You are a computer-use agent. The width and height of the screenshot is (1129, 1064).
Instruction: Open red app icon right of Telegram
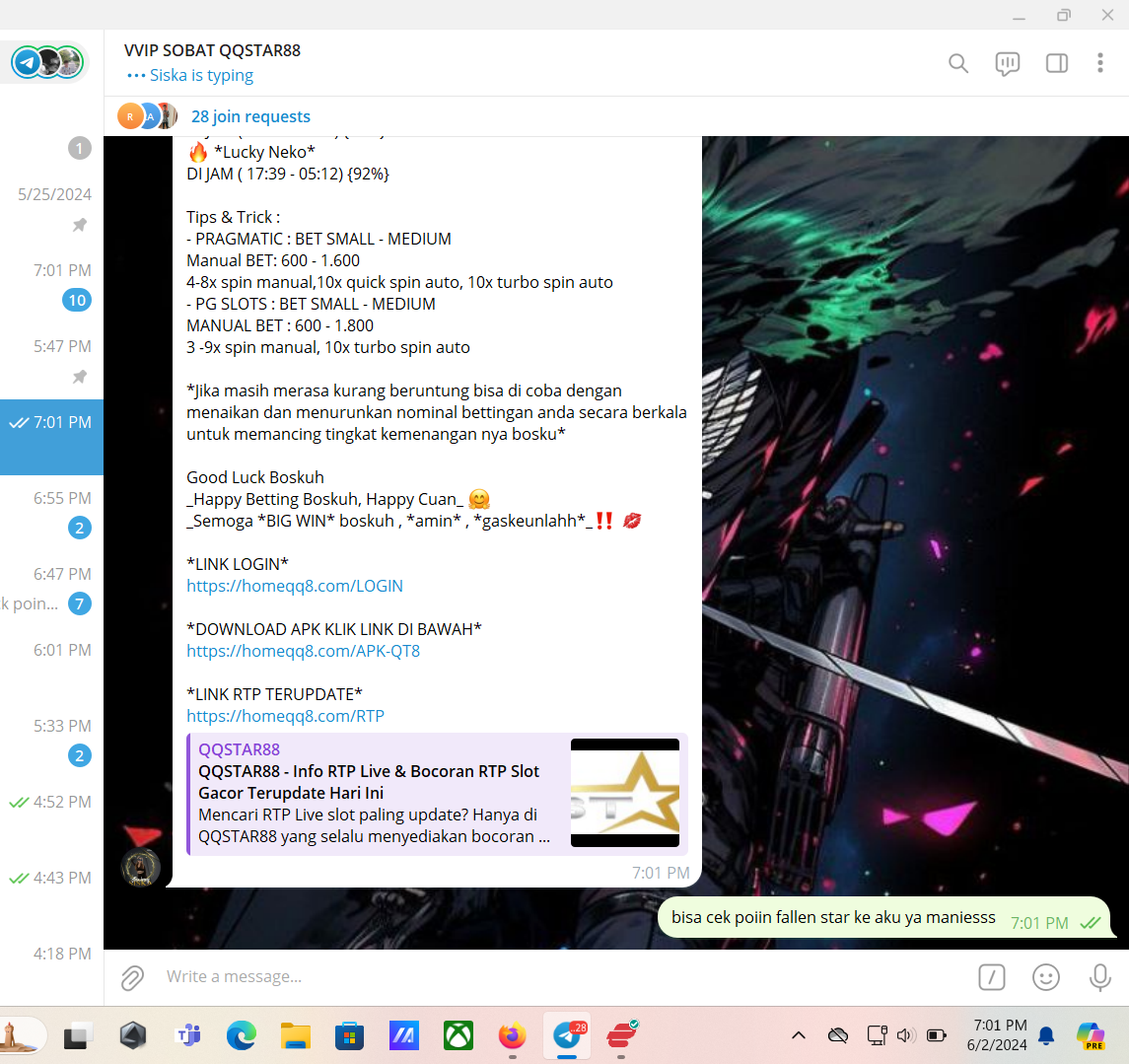coord(621,1036)
